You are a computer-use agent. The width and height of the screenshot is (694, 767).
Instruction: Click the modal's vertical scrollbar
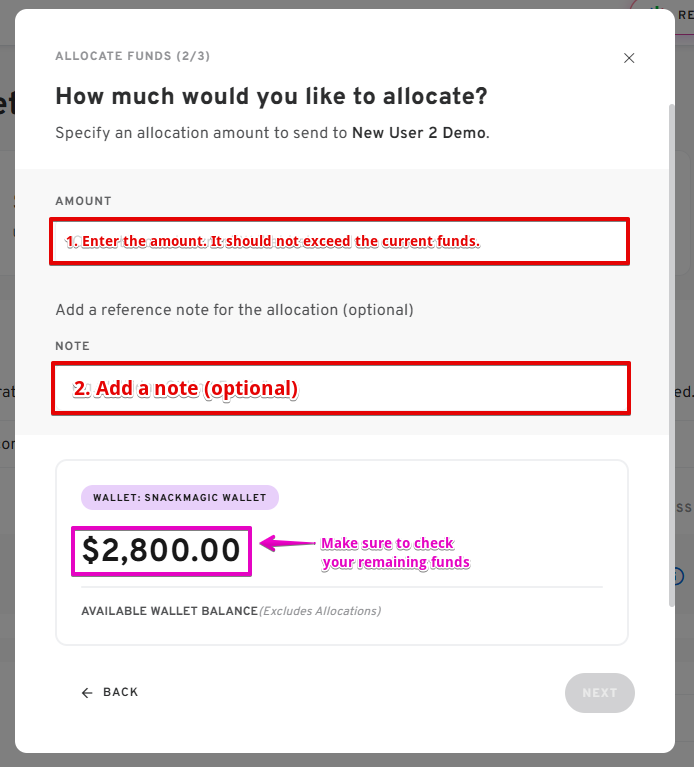(671, 350)
